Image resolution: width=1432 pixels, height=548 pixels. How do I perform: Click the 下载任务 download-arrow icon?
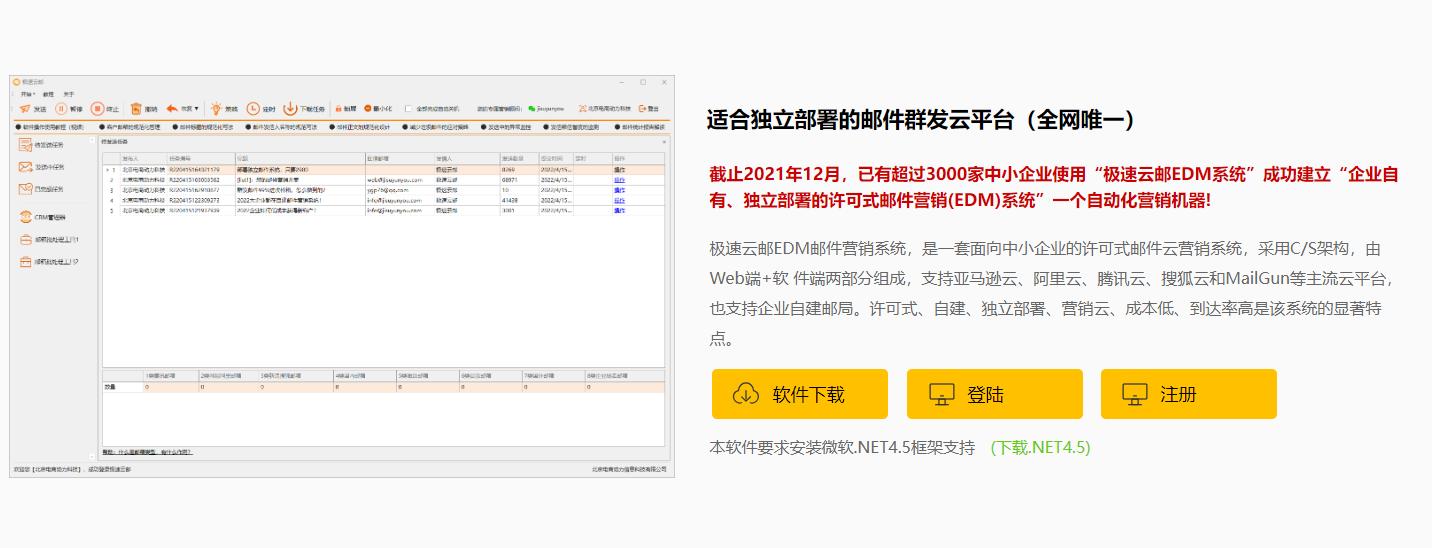(x=290, y=108)
